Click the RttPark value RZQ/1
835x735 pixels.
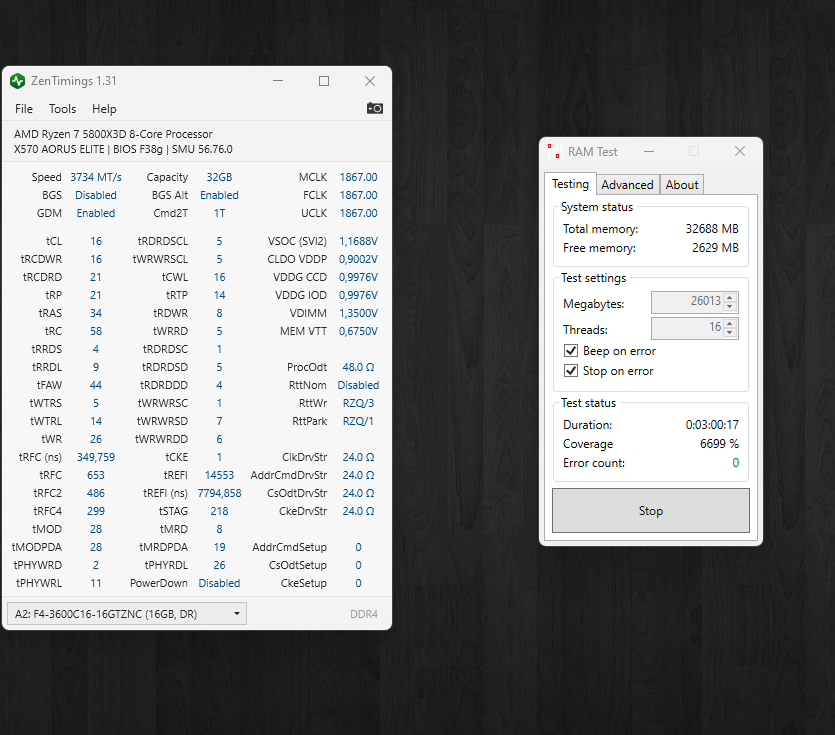click(x=358, y=421)
